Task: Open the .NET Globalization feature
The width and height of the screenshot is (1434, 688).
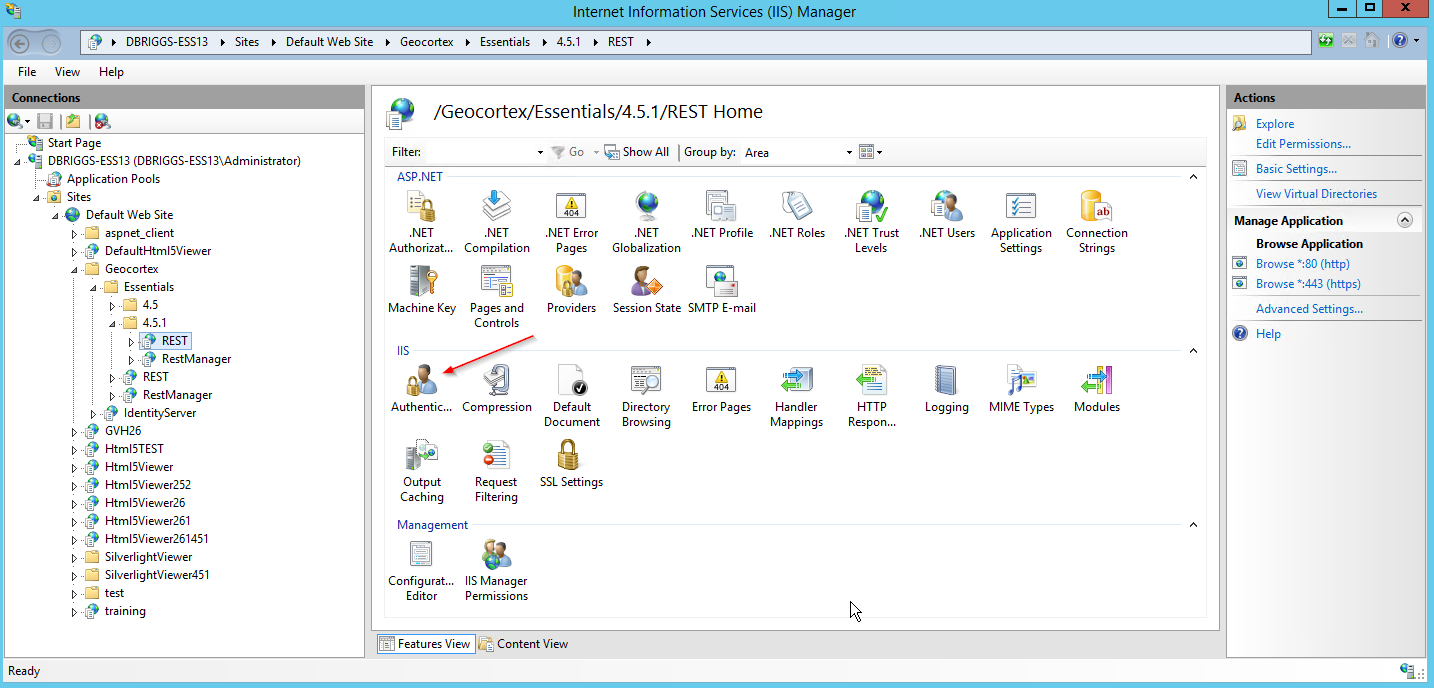Action: click(646, 222)
